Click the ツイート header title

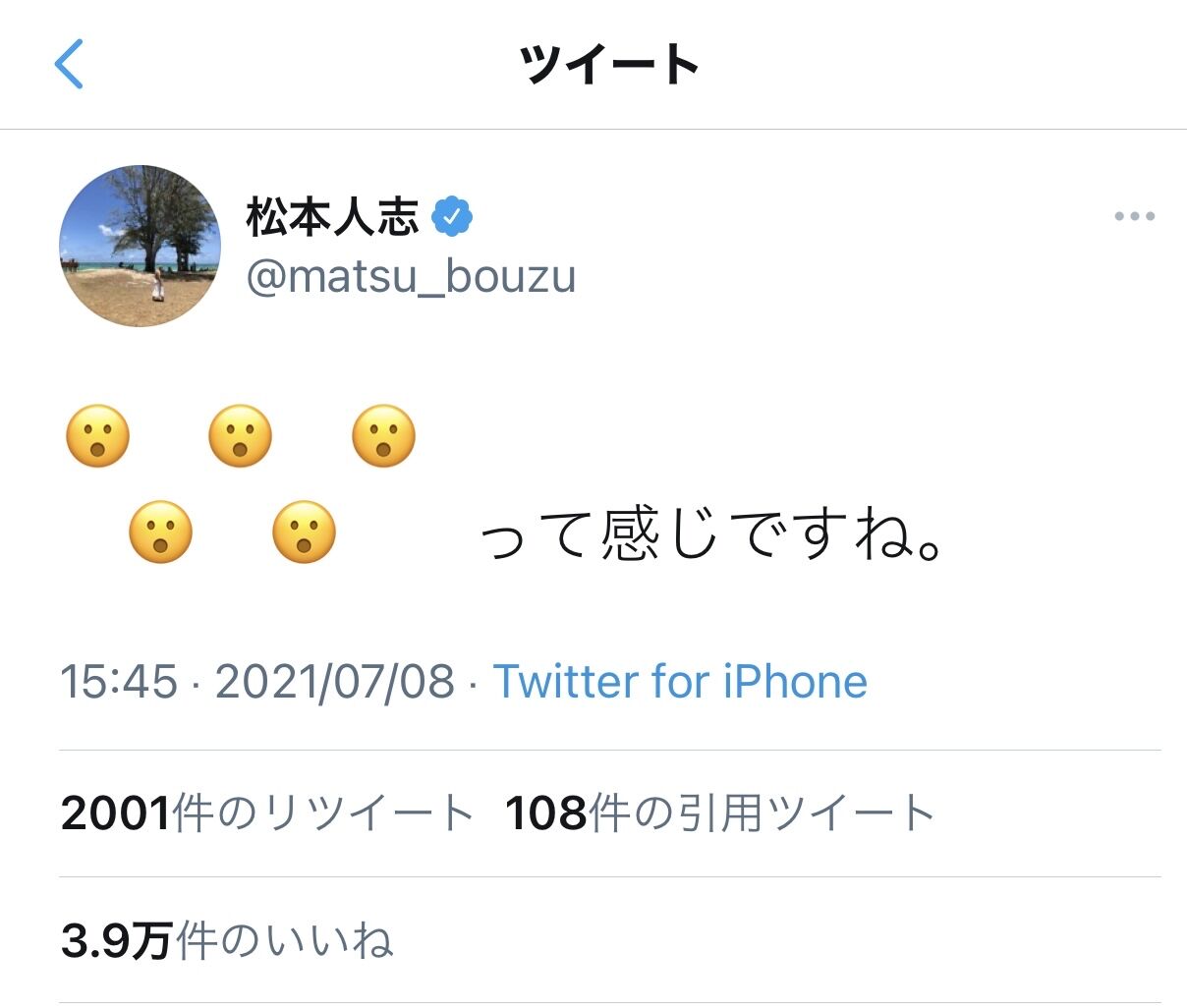click(609, 66)
